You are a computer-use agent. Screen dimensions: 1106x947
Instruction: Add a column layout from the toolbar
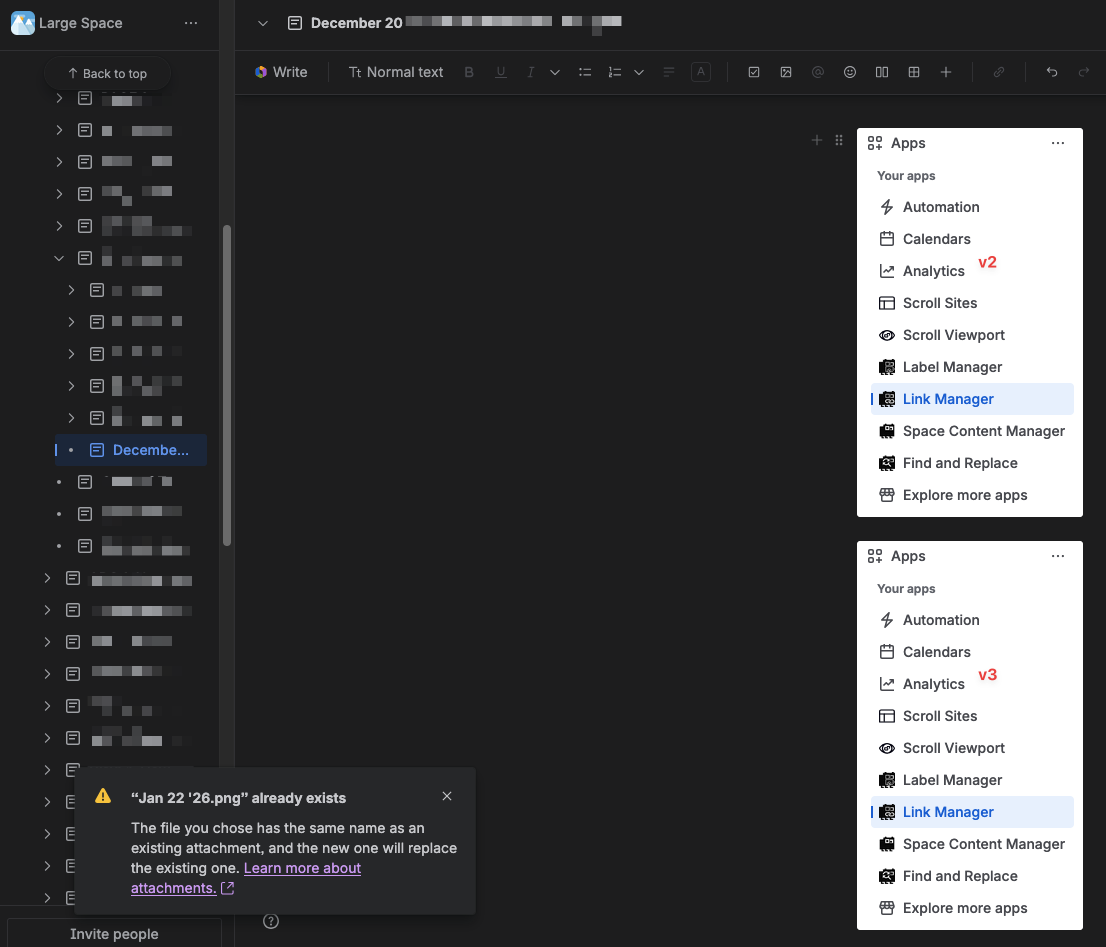pos(882,72)
